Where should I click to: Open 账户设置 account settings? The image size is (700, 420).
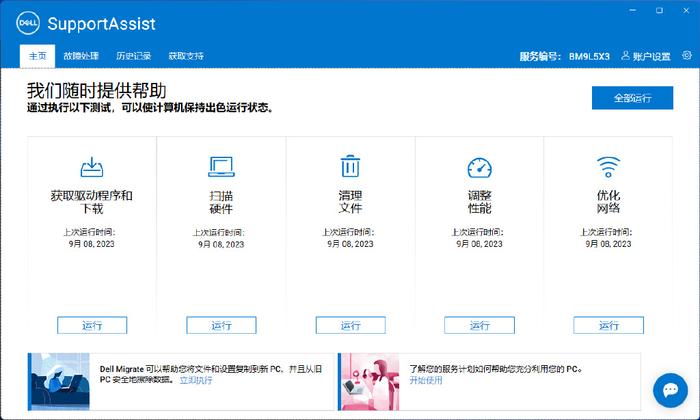[651, 56]
